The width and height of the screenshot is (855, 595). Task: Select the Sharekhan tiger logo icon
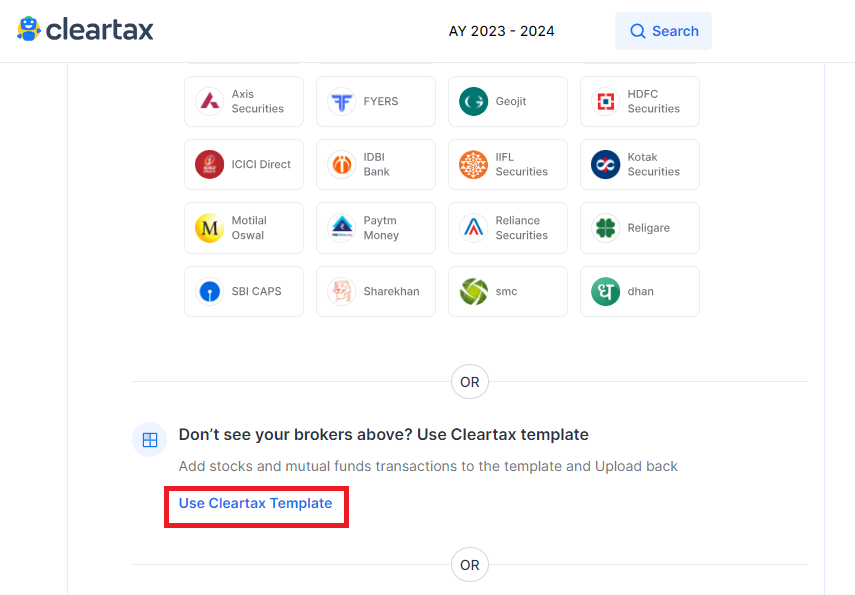(x=342, y=292)
